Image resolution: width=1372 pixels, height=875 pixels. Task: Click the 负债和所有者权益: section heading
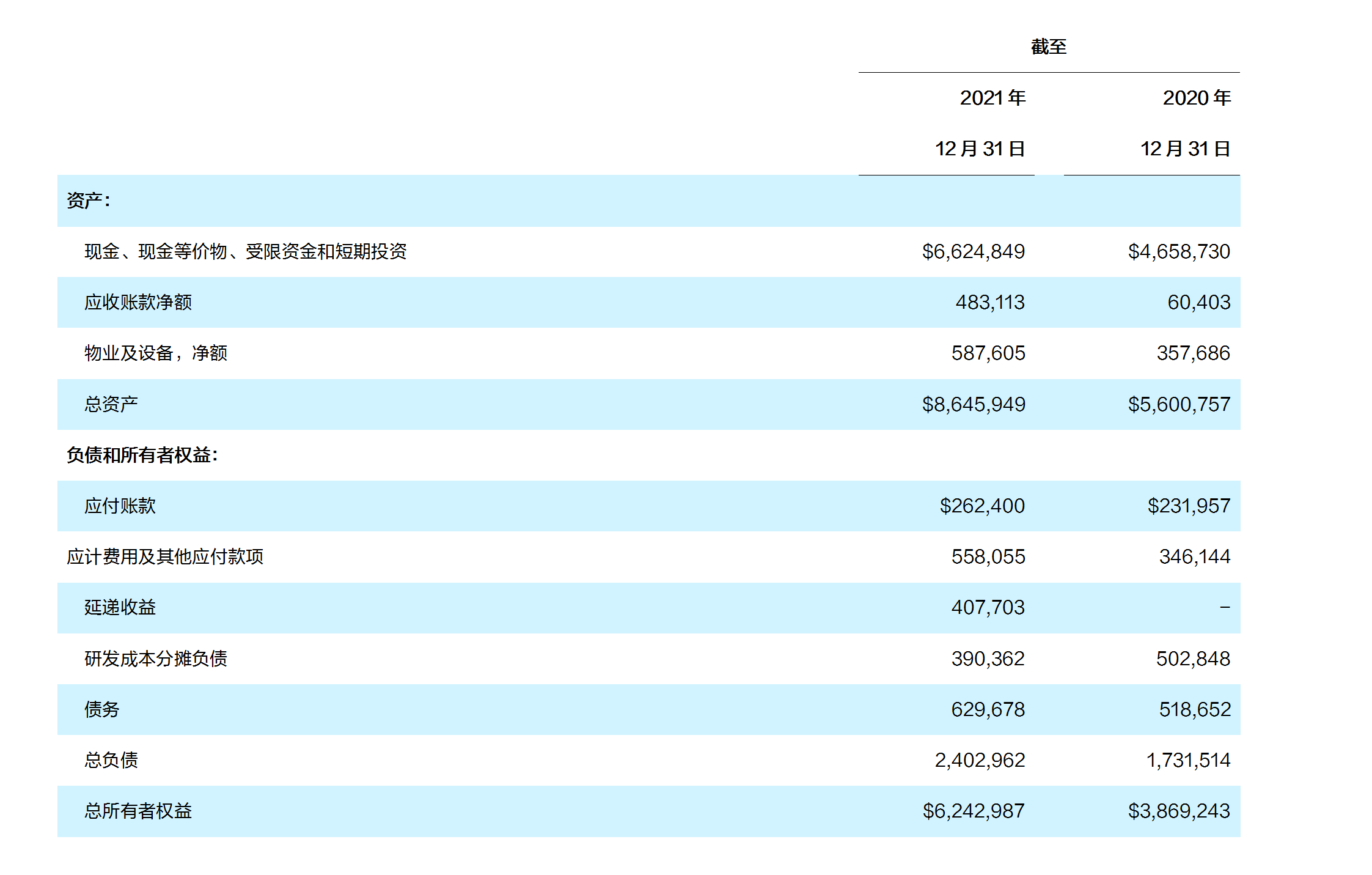point(142,455)
